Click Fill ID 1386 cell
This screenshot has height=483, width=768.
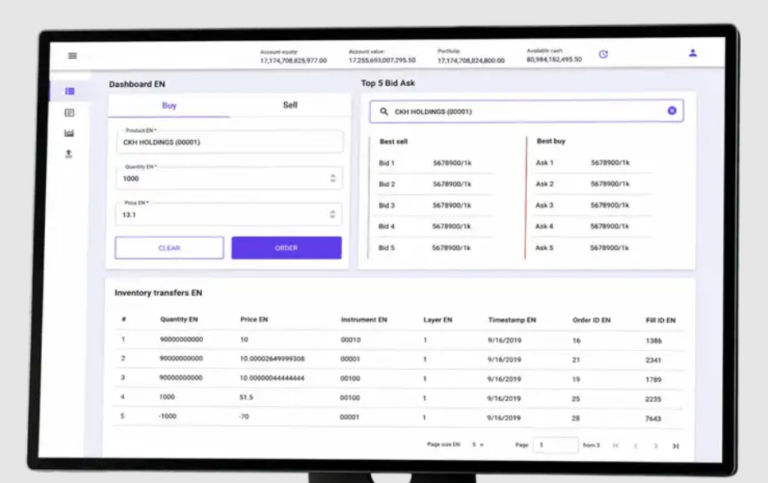click(x=653, y=341)
